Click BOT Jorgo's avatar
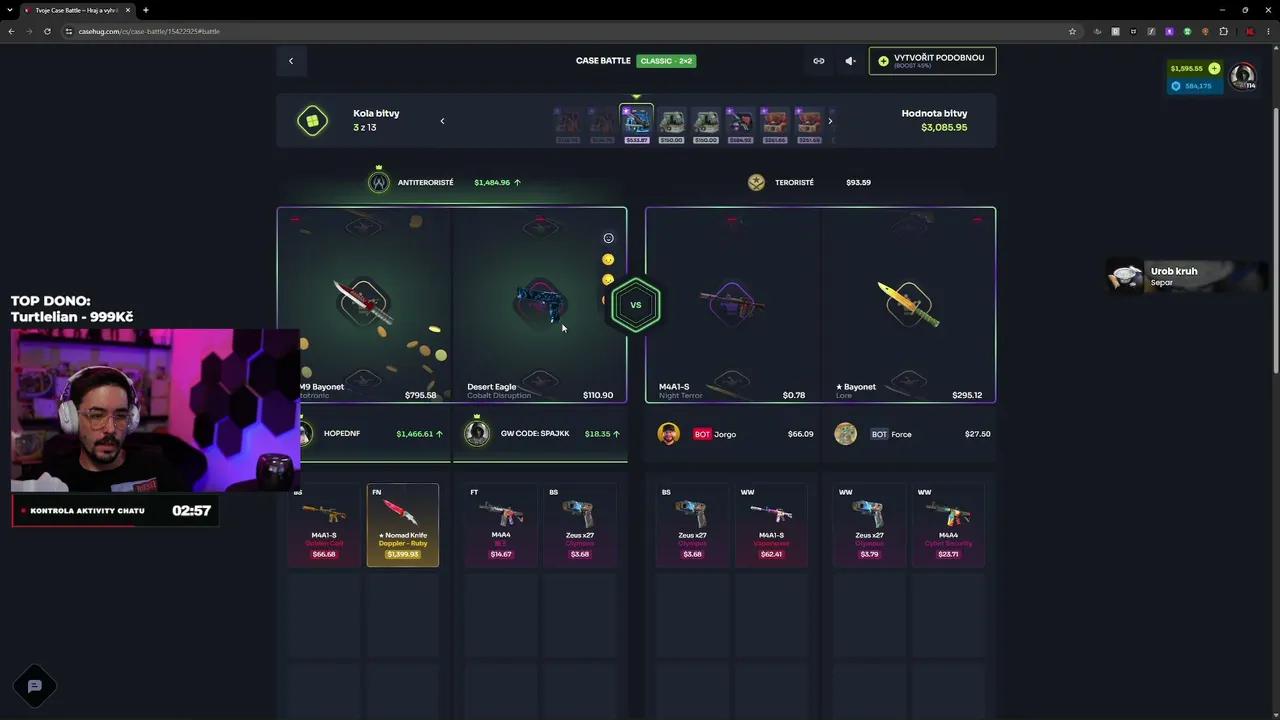The height and width of the screenshot is (720, 1280). [x=669, y=434]
